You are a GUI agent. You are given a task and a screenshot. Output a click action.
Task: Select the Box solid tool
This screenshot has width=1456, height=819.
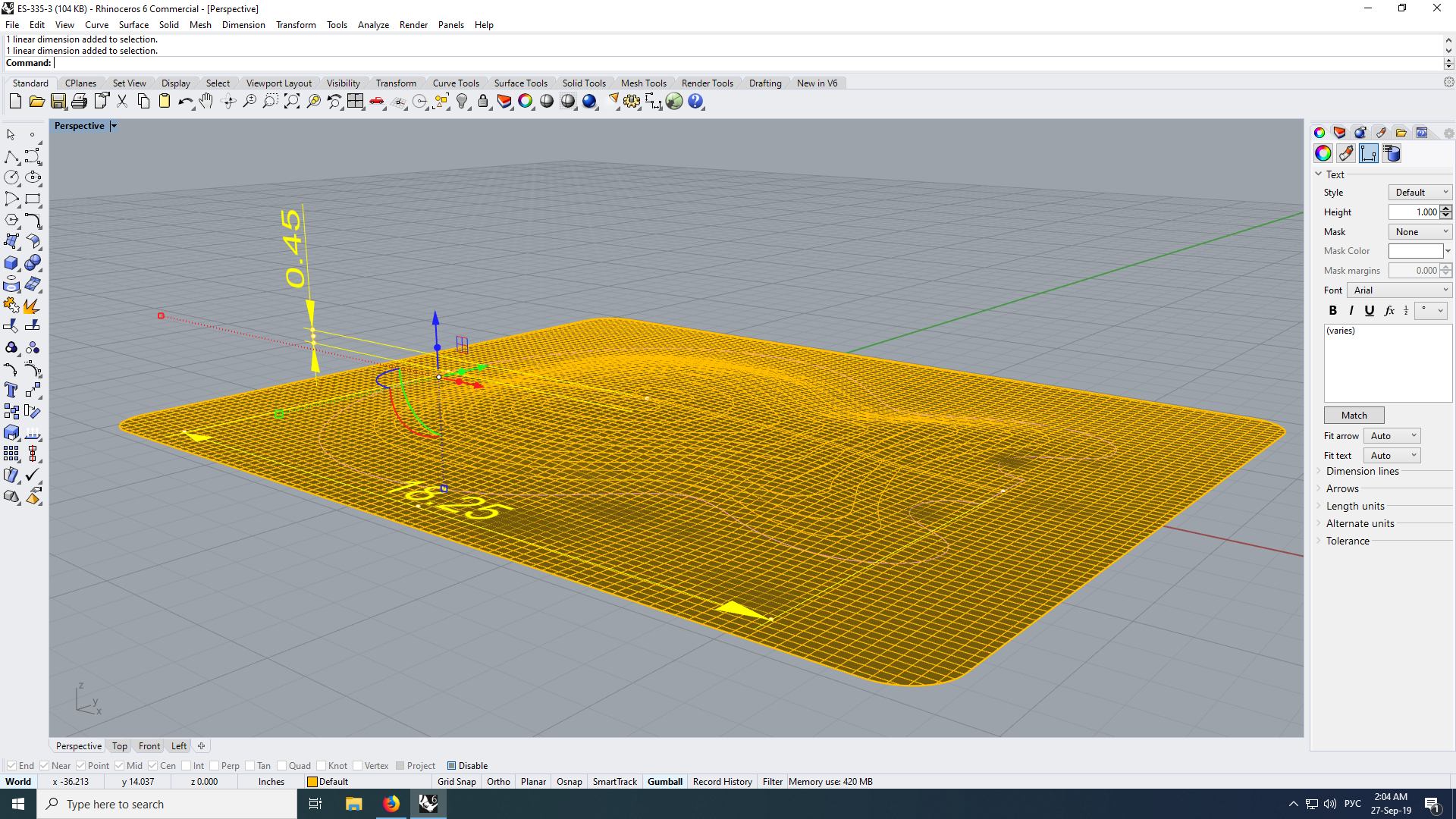click(11, 263)
